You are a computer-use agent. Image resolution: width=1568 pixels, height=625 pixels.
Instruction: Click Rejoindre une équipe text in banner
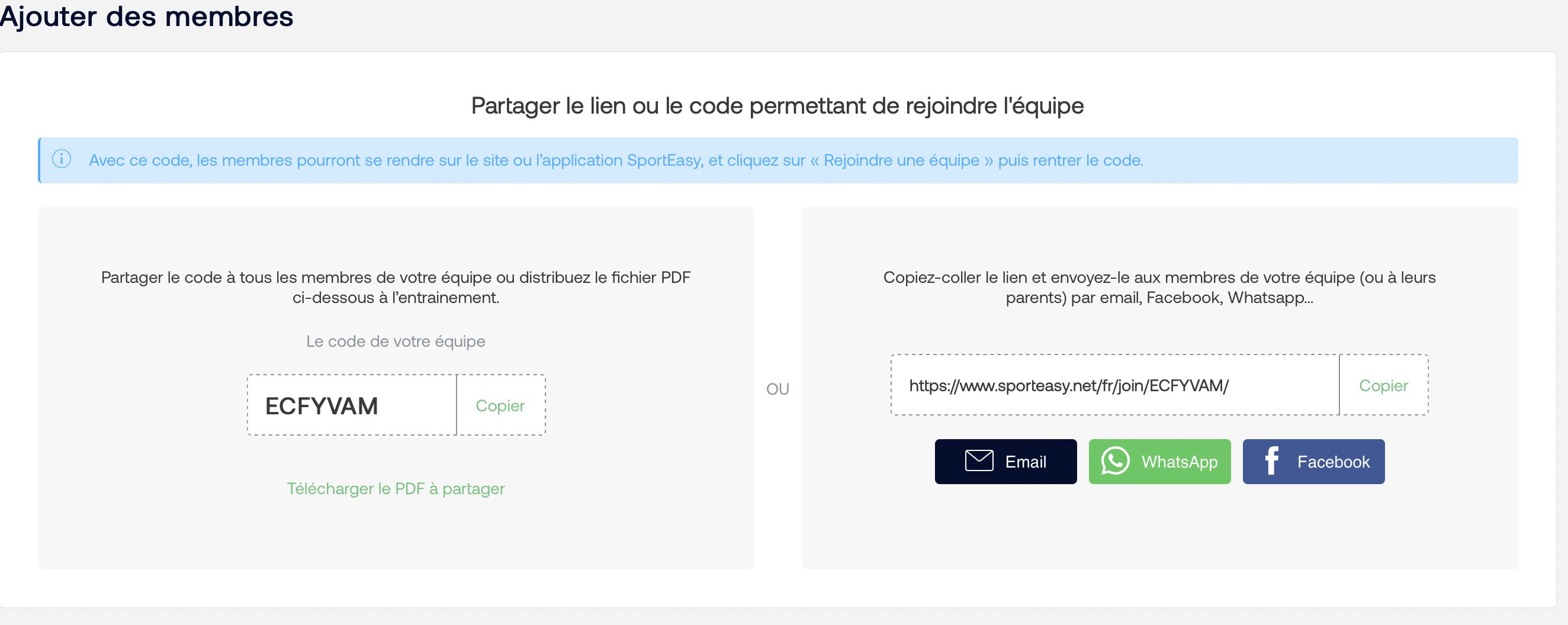[x=901, y=160]
